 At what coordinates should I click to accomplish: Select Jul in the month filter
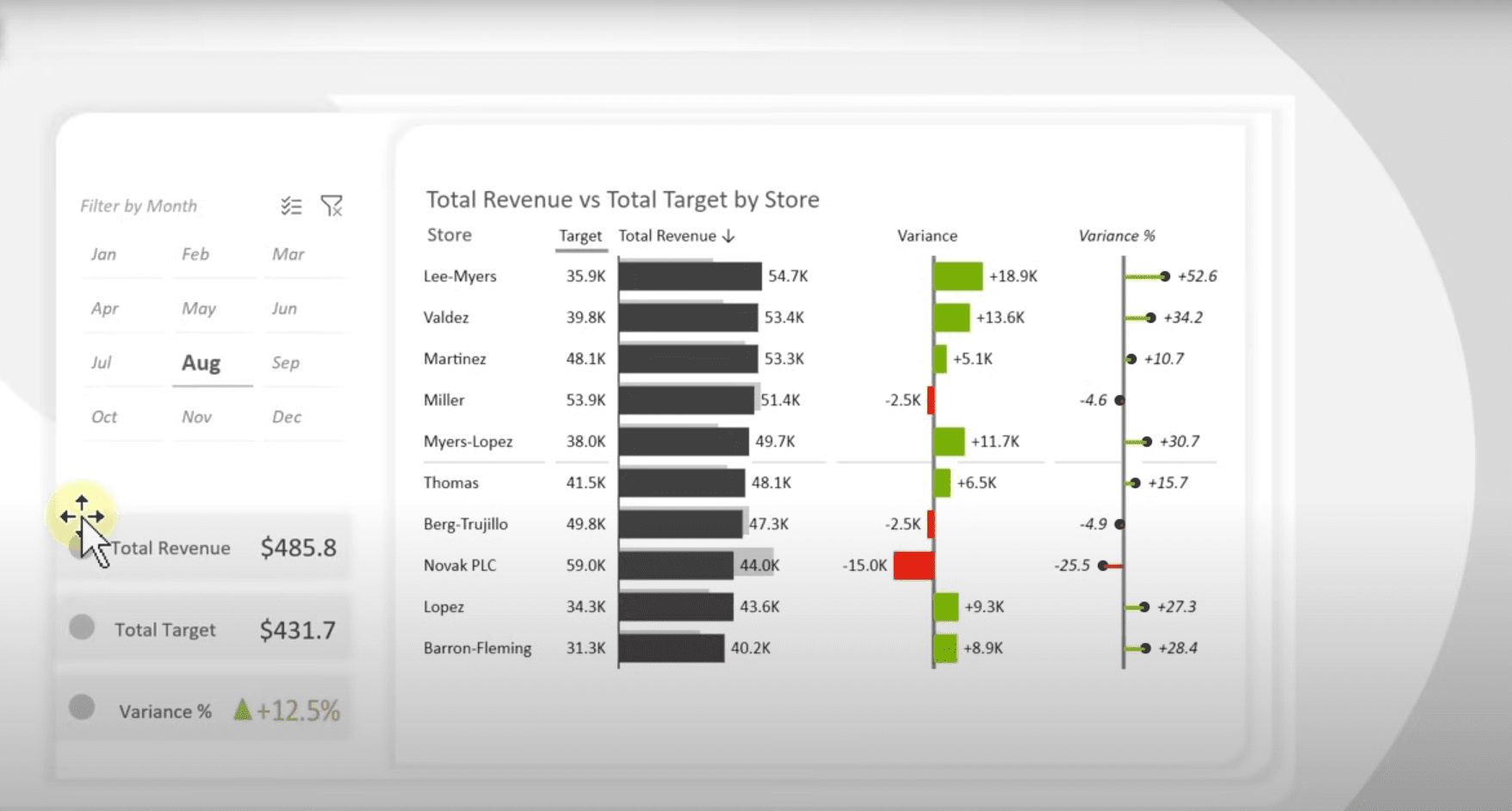coord(102,362)
